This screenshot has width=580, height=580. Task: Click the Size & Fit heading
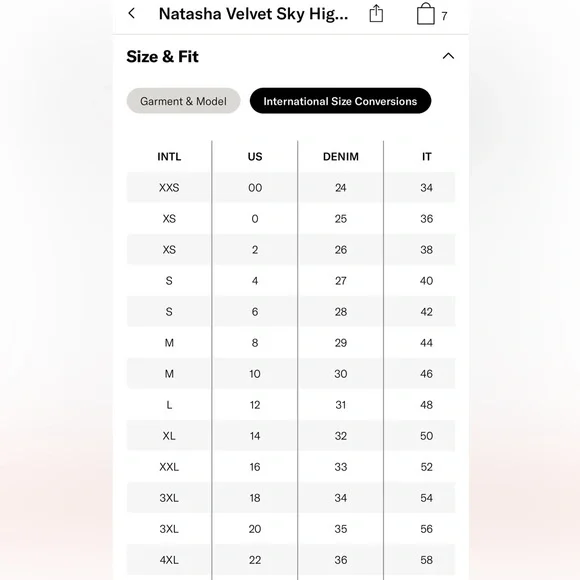[162, 57]
